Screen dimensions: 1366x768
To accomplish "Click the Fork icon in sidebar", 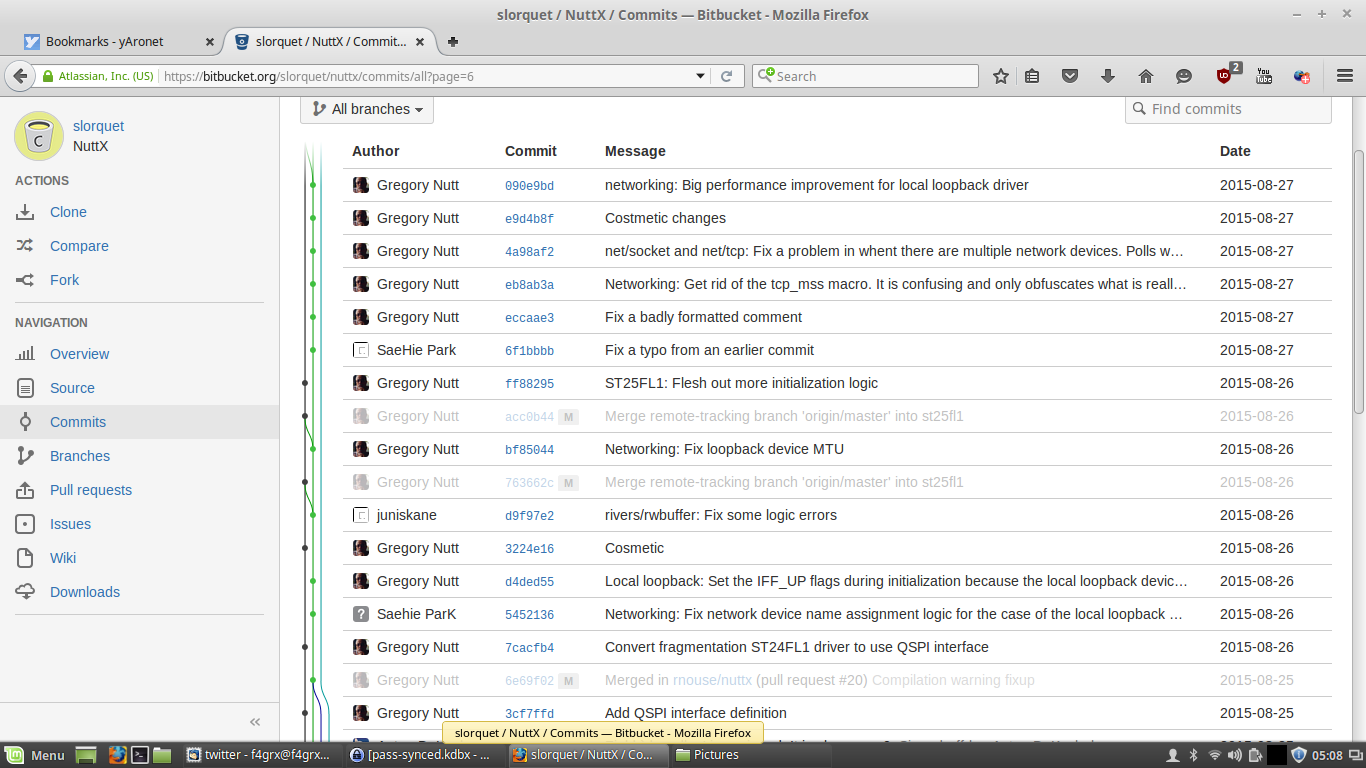I will (26, 280).
